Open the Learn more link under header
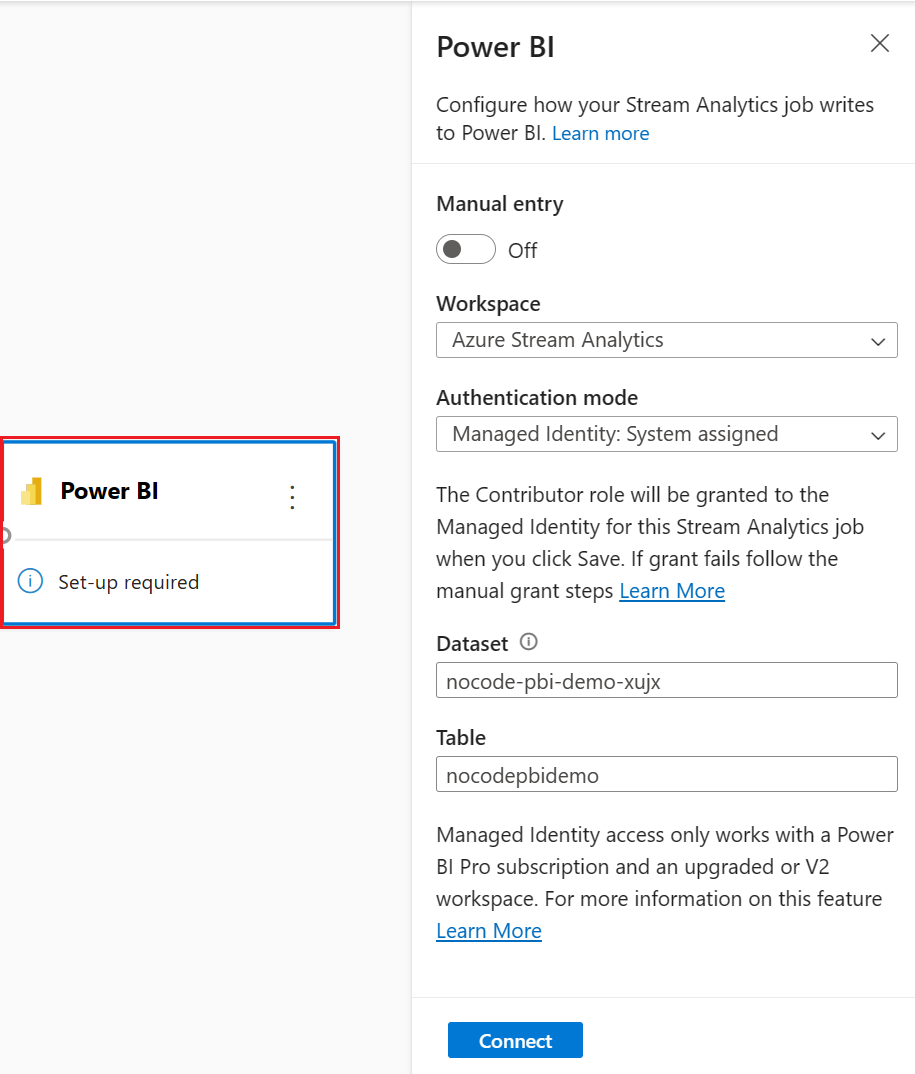The image size is (915, 1074). (601, 134)
